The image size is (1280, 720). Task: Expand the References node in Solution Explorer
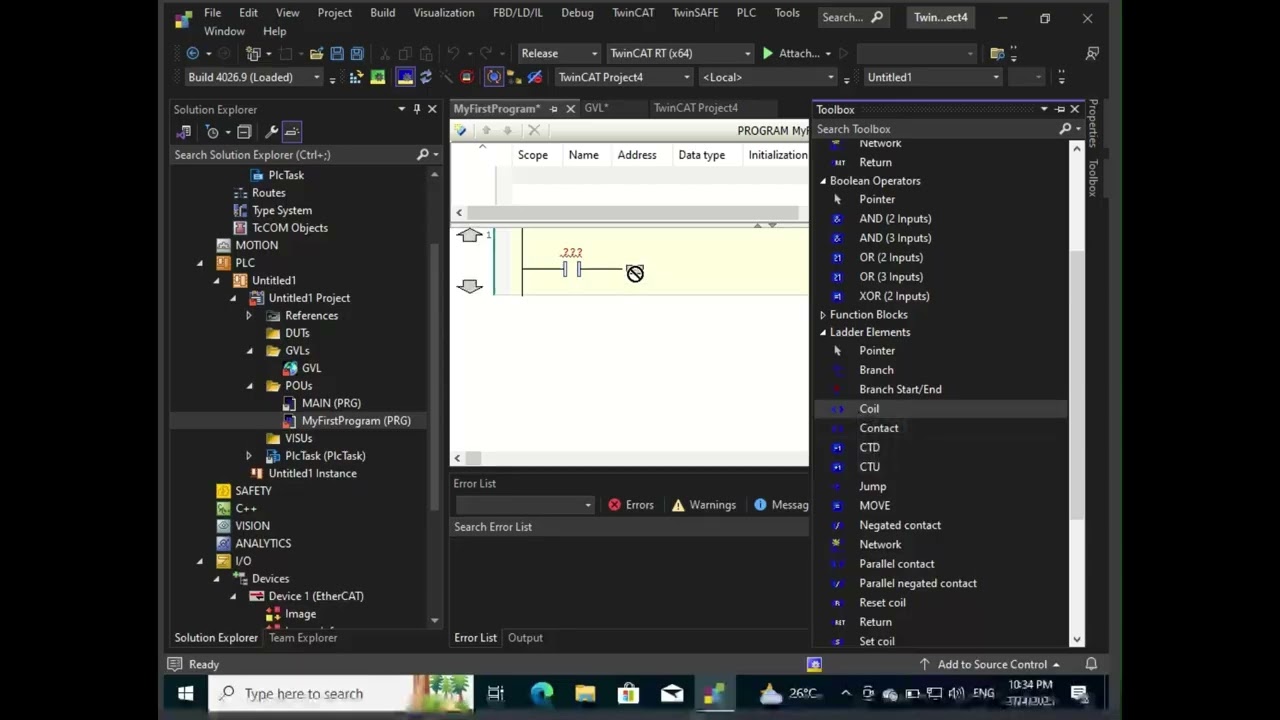(249, 316)
